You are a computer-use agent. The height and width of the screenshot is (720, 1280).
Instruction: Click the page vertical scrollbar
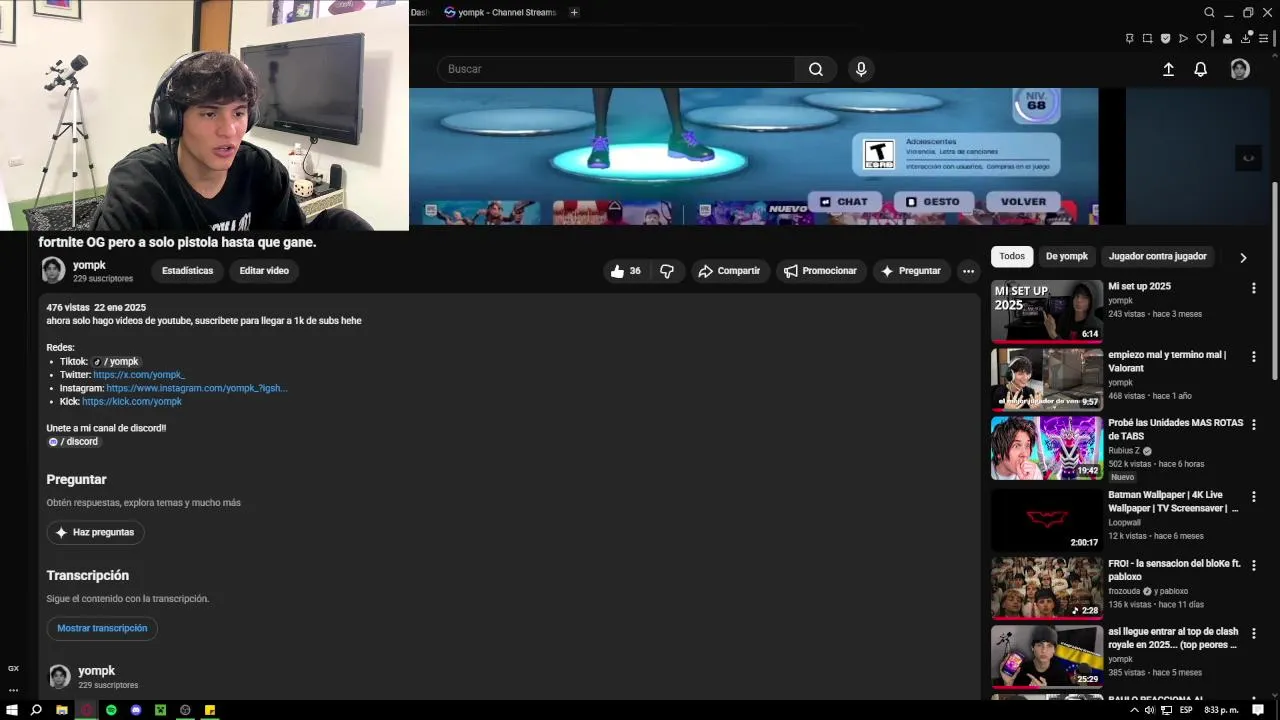click(1274, 280)
